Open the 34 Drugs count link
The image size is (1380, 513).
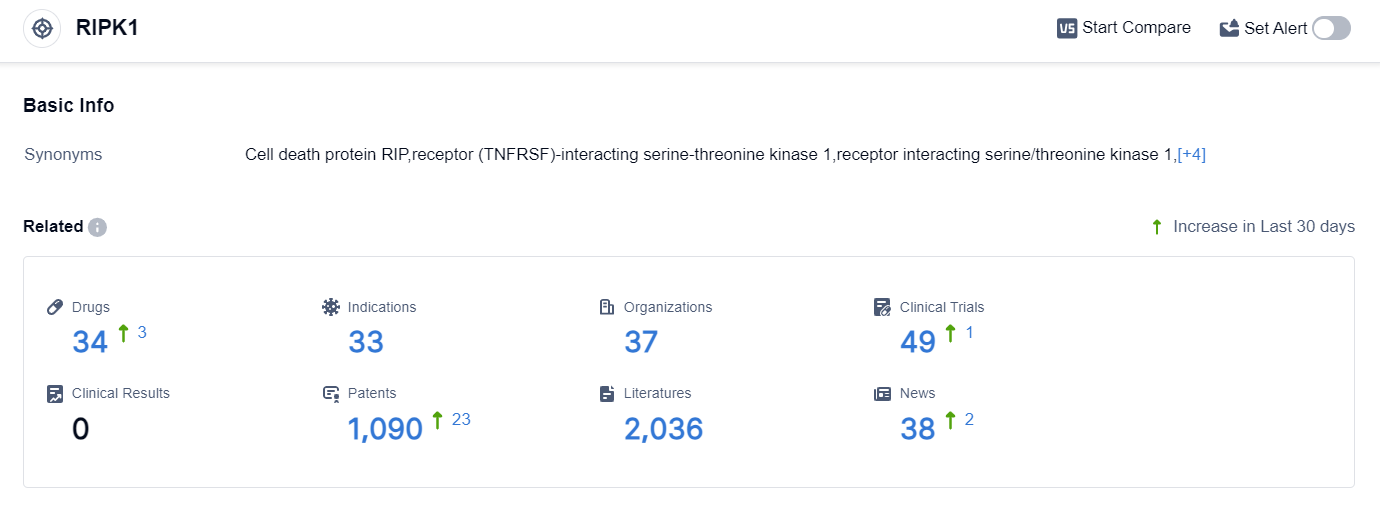point(90,342)
